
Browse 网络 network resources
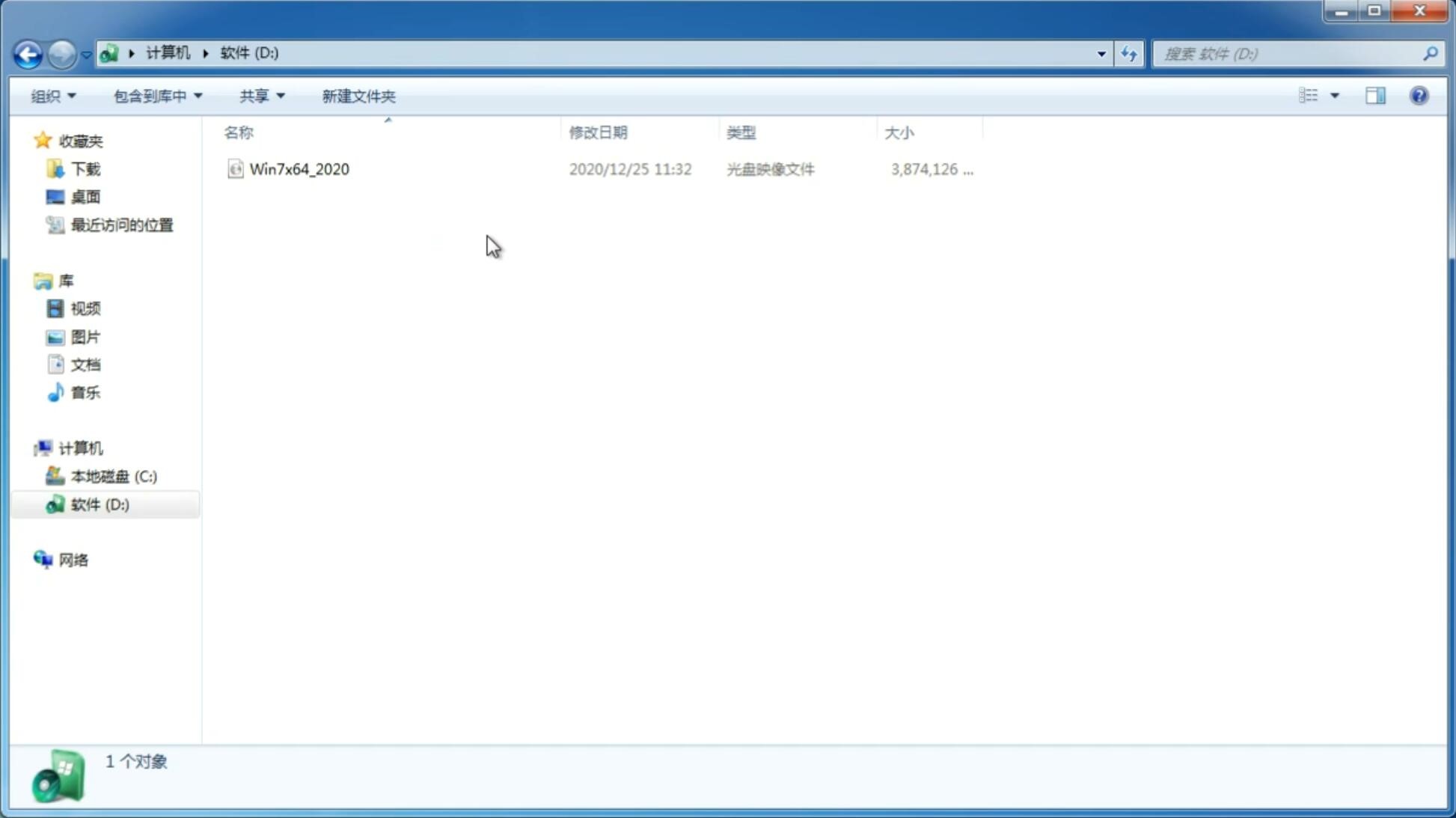pyautogui.click(x=75, y=559)
